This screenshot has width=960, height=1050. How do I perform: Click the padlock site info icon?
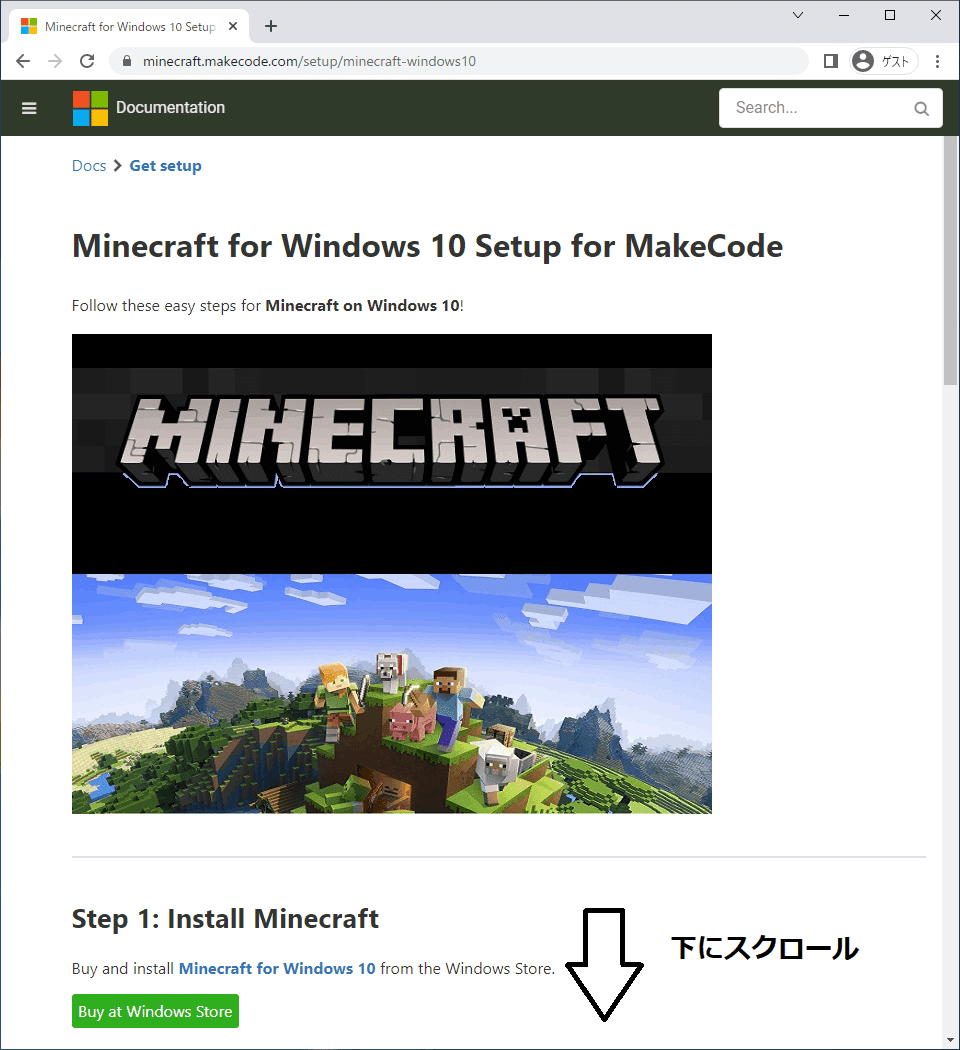(127, 62)
